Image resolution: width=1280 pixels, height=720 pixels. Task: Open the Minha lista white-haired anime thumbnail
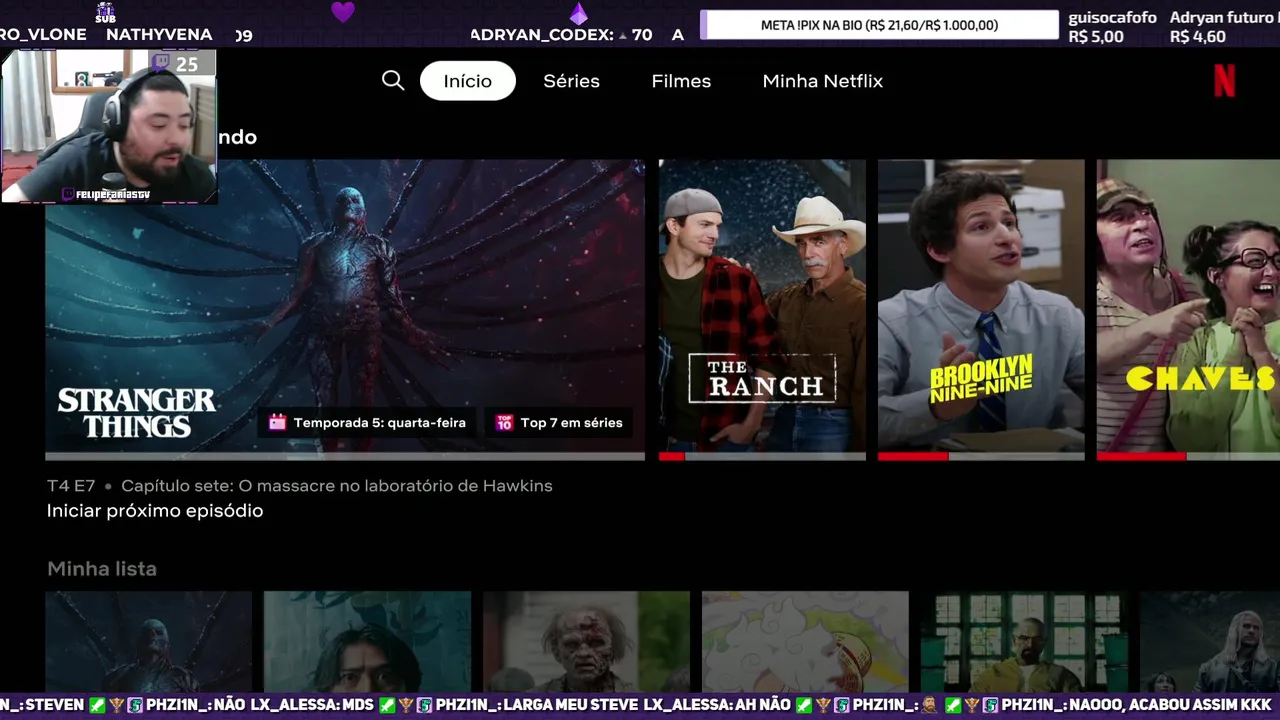click(805, 641)
